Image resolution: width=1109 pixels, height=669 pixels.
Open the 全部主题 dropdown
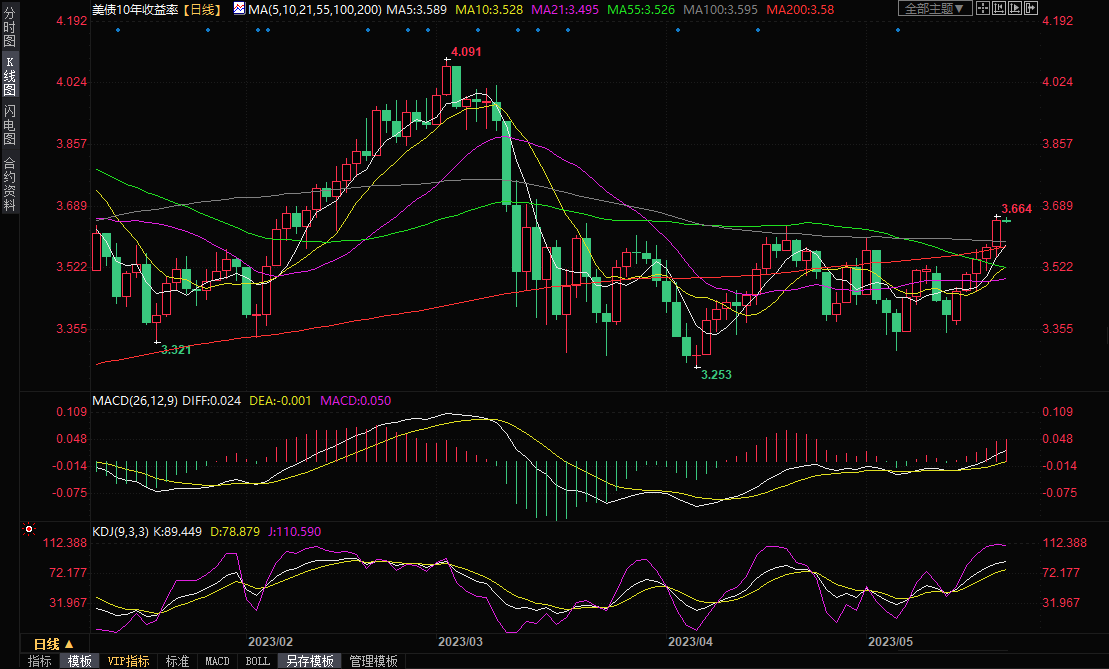click(x=934, y=8)
